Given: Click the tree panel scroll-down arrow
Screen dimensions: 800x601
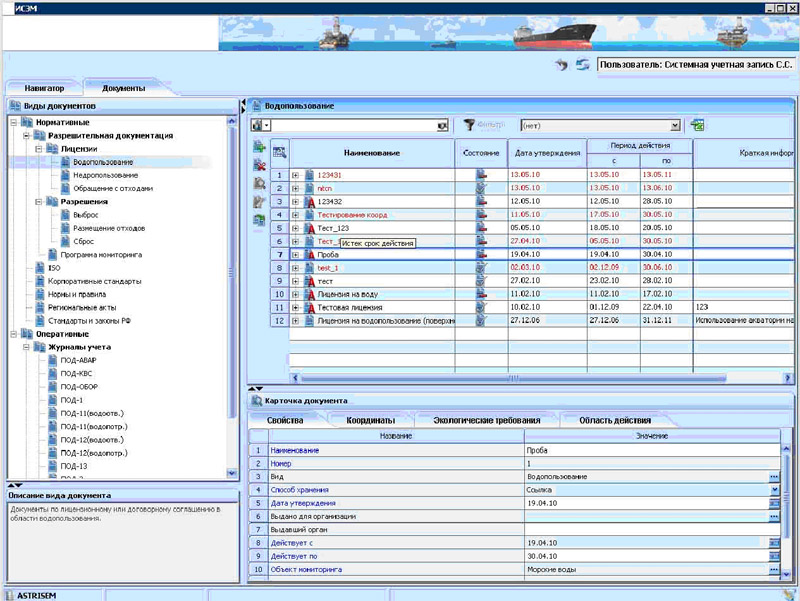Looking at the screenshot, I should coord(231,473).
